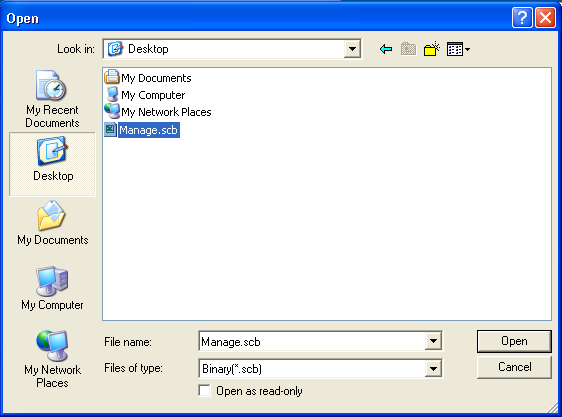Expand the File name dropdown arrow

pos(433,341)
